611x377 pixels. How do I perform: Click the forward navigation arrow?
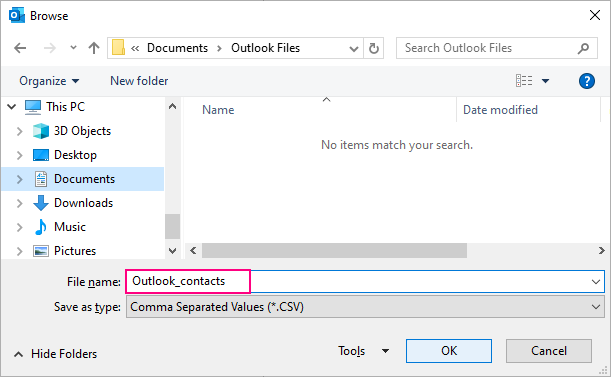(49, 48)
